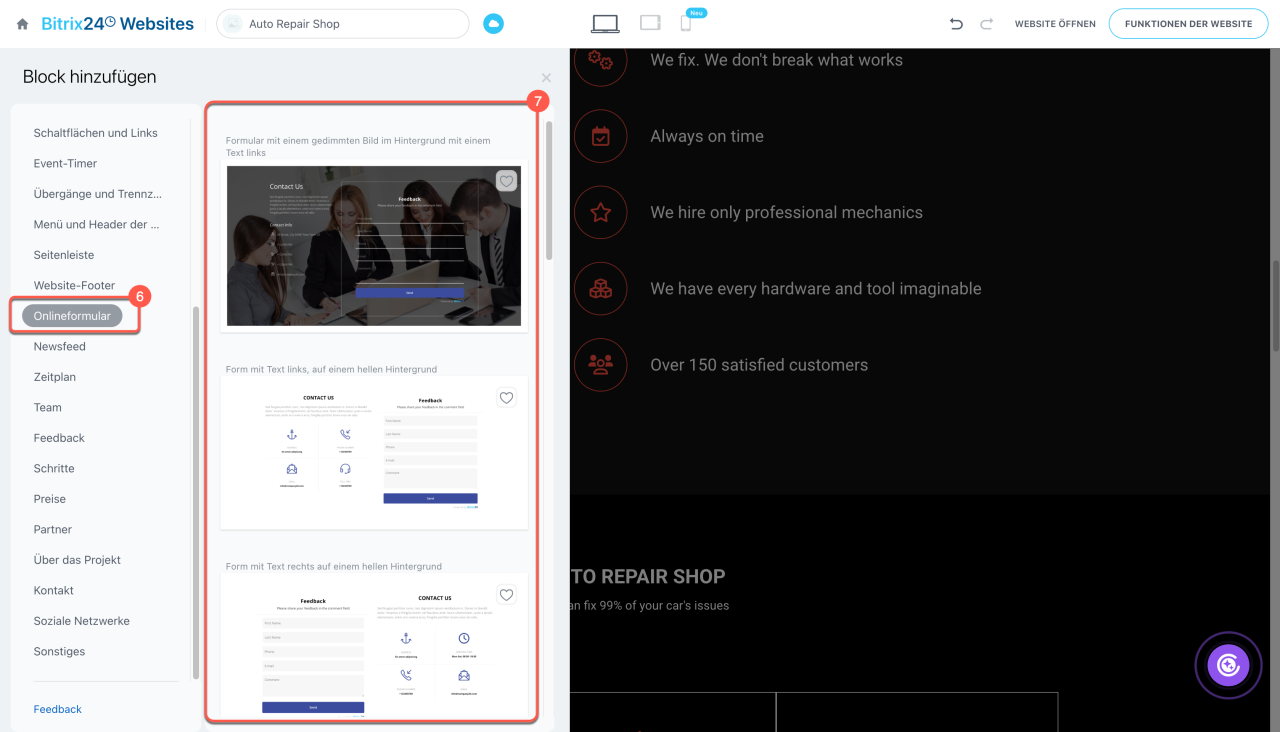This screenshot has height=732, width=1280.
Task: Click the Repair Shop heading on the page
Action: pos(648,576)
